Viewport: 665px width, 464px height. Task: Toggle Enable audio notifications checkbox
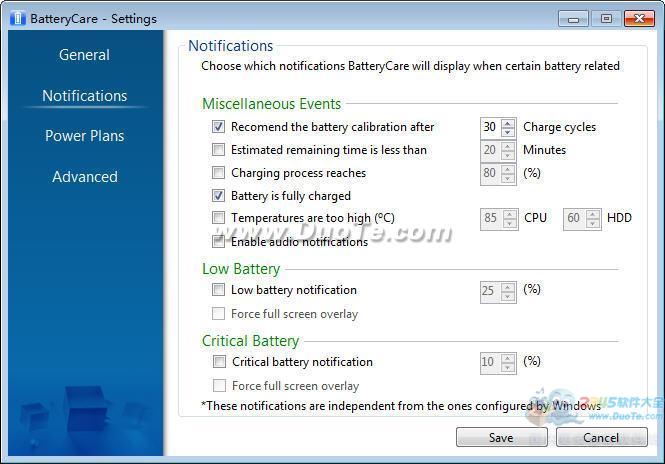click(x=218, y=241)
